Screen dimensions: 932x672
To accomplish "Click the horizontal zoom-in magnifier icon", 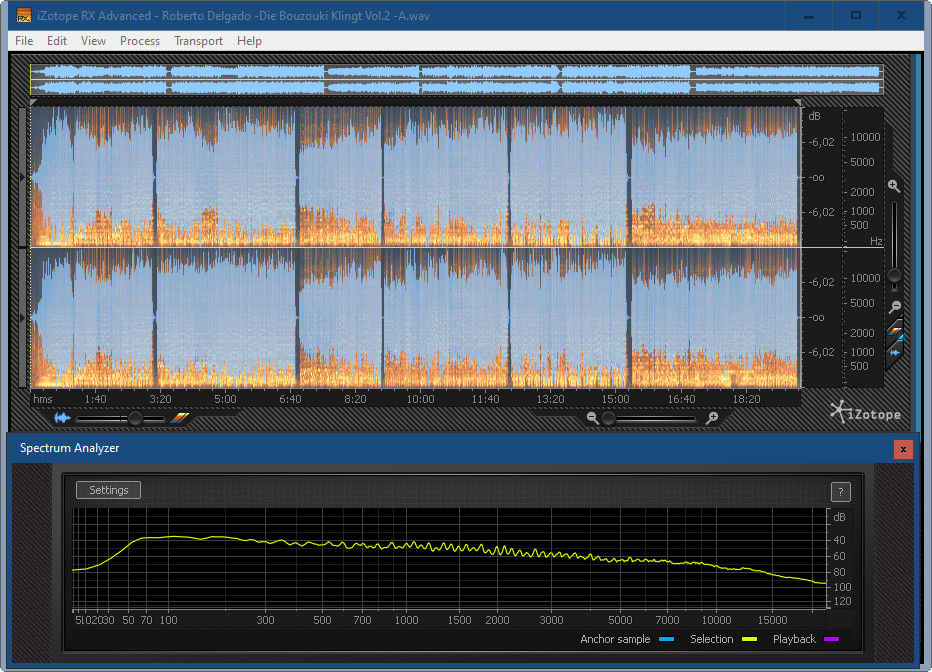I will pyautogui.click(x=712, y=418).
